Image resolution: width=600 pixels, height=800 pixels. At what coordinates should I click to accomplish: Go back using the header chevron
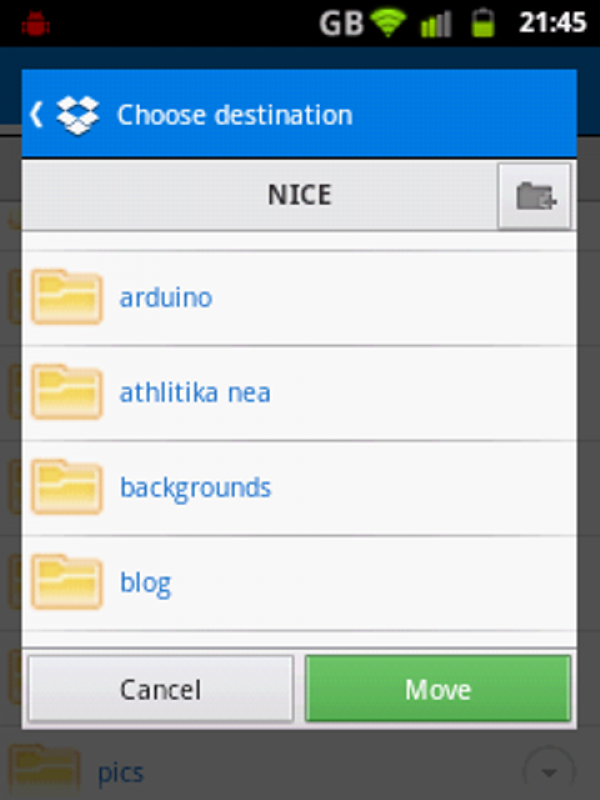36,114
